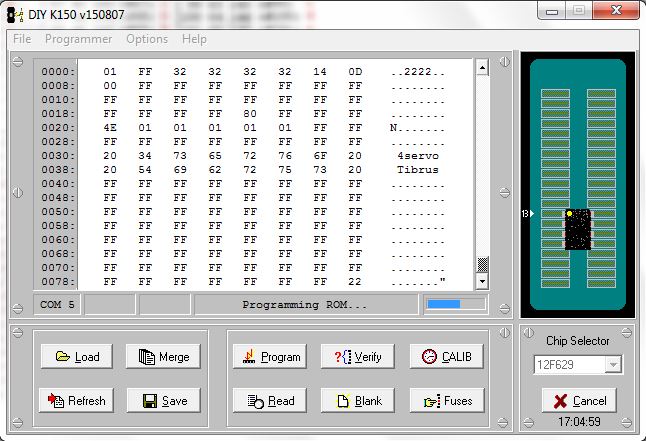This screenshot has height=441, width=646.
Task: Click the CALIB clock icon
Action: pyautogui.click(x=429, y=357)
